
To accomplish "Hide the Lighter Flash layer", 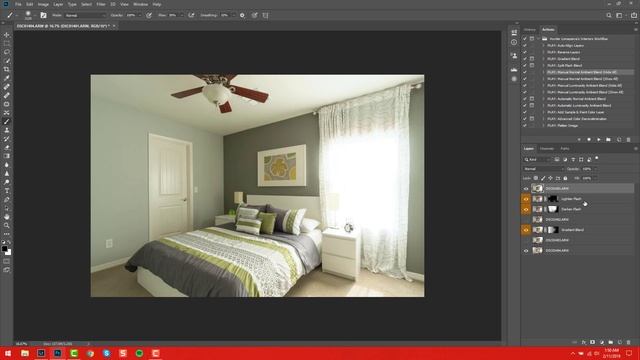I will coord(526,199).
